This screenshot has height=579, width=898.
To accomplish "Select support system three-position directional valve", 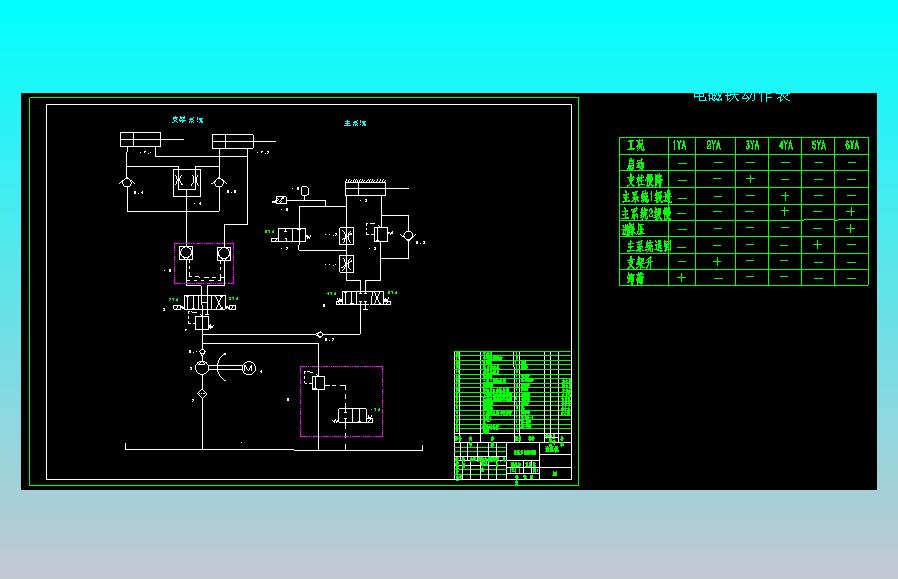I will click(x=205, y=302).
